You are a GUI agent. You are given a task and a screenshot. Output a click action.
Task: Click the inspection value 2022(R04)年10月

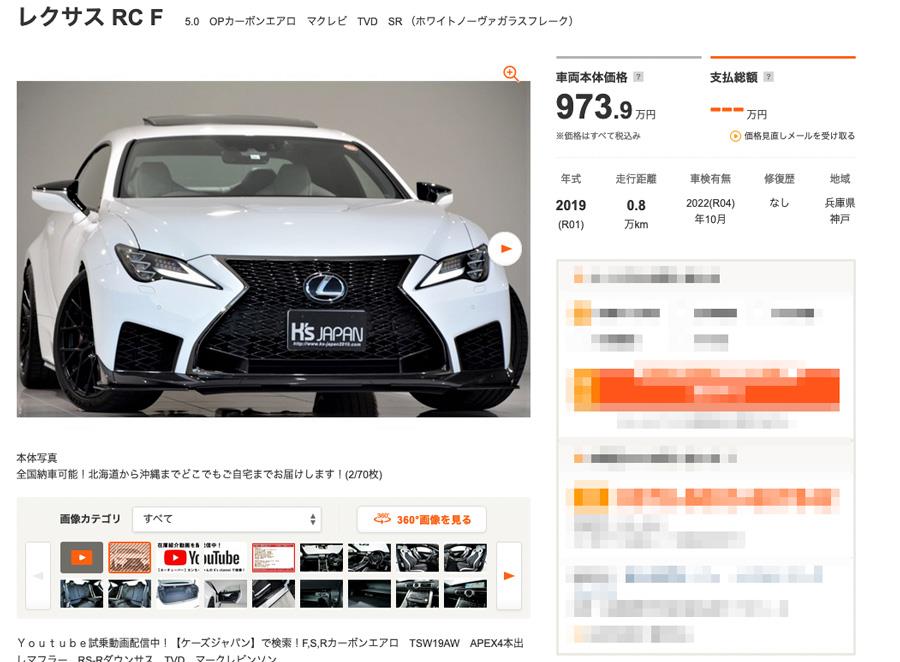[711, 211]
